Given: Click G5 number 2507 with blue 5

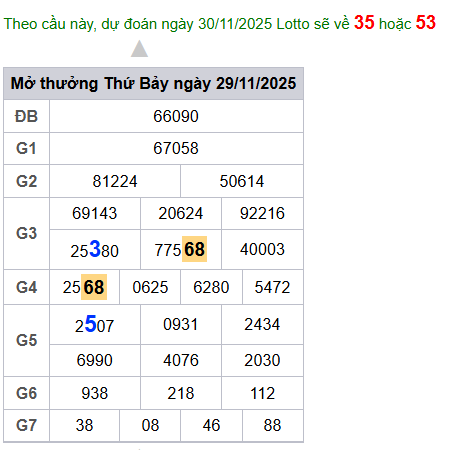Looking at the screenshot, I should (95, 324).
